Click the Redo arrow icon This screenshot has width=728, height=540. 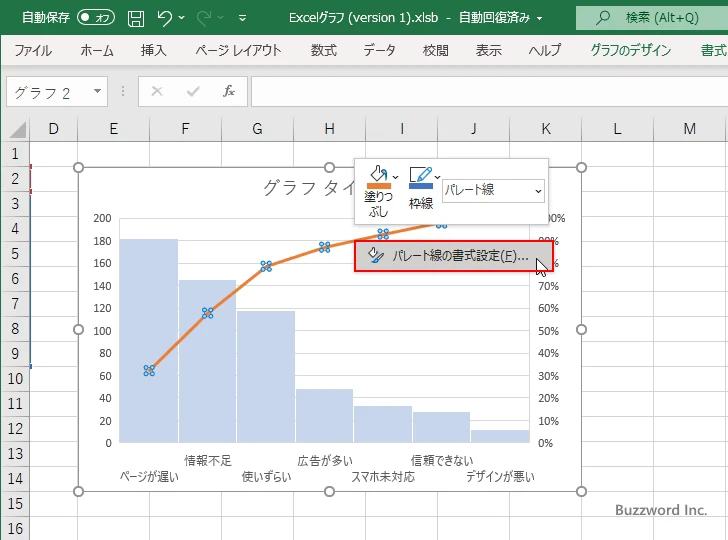click(203, 18)
